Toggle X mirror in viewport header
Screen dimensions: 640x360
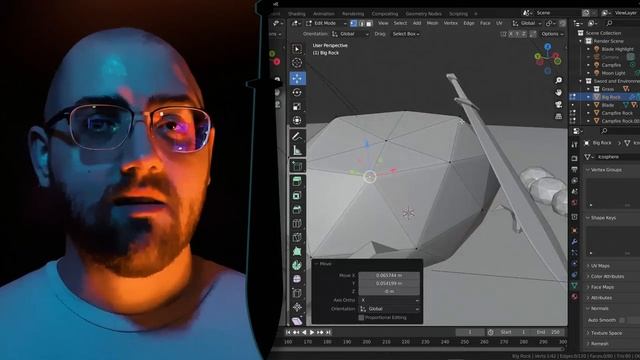click(x=510, y=34)
